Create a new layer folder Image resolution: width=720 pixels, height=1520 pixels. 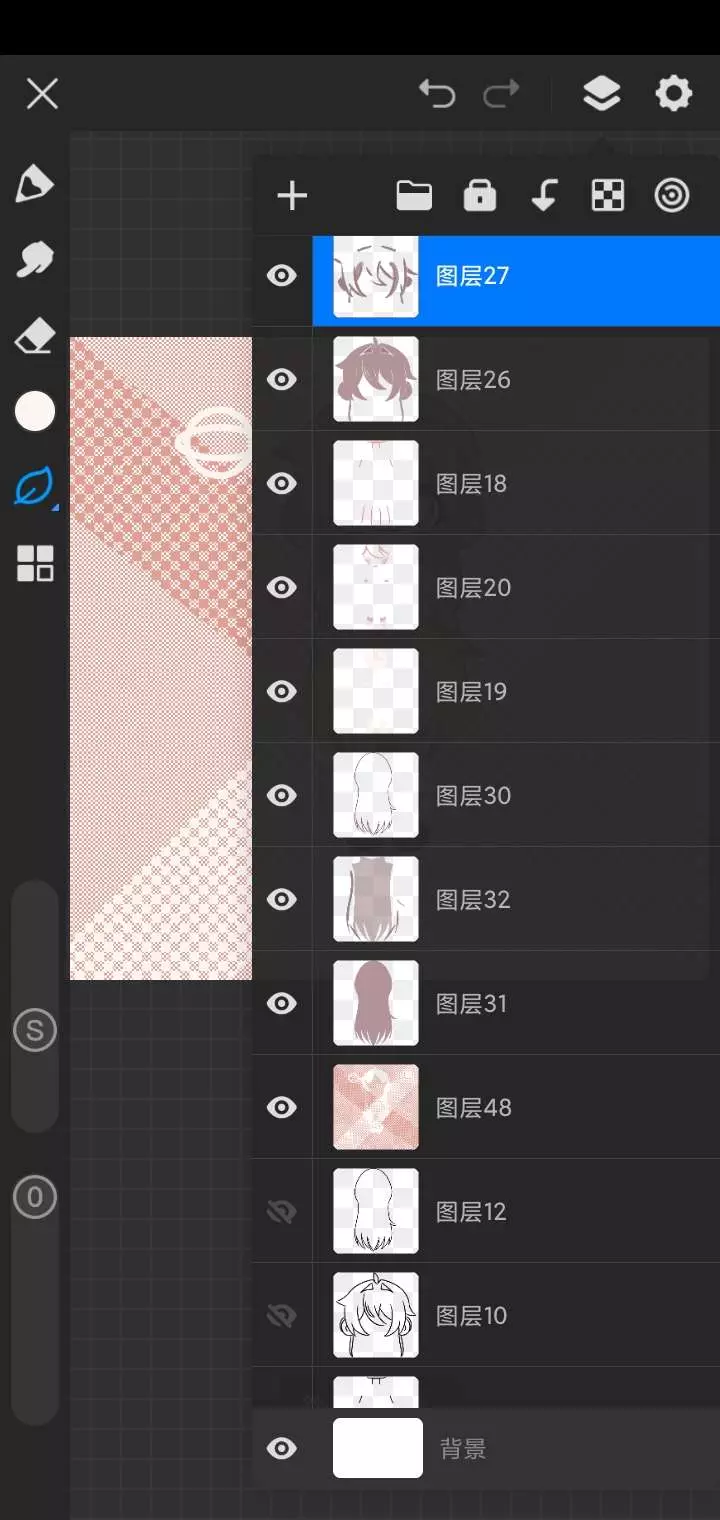414,196
